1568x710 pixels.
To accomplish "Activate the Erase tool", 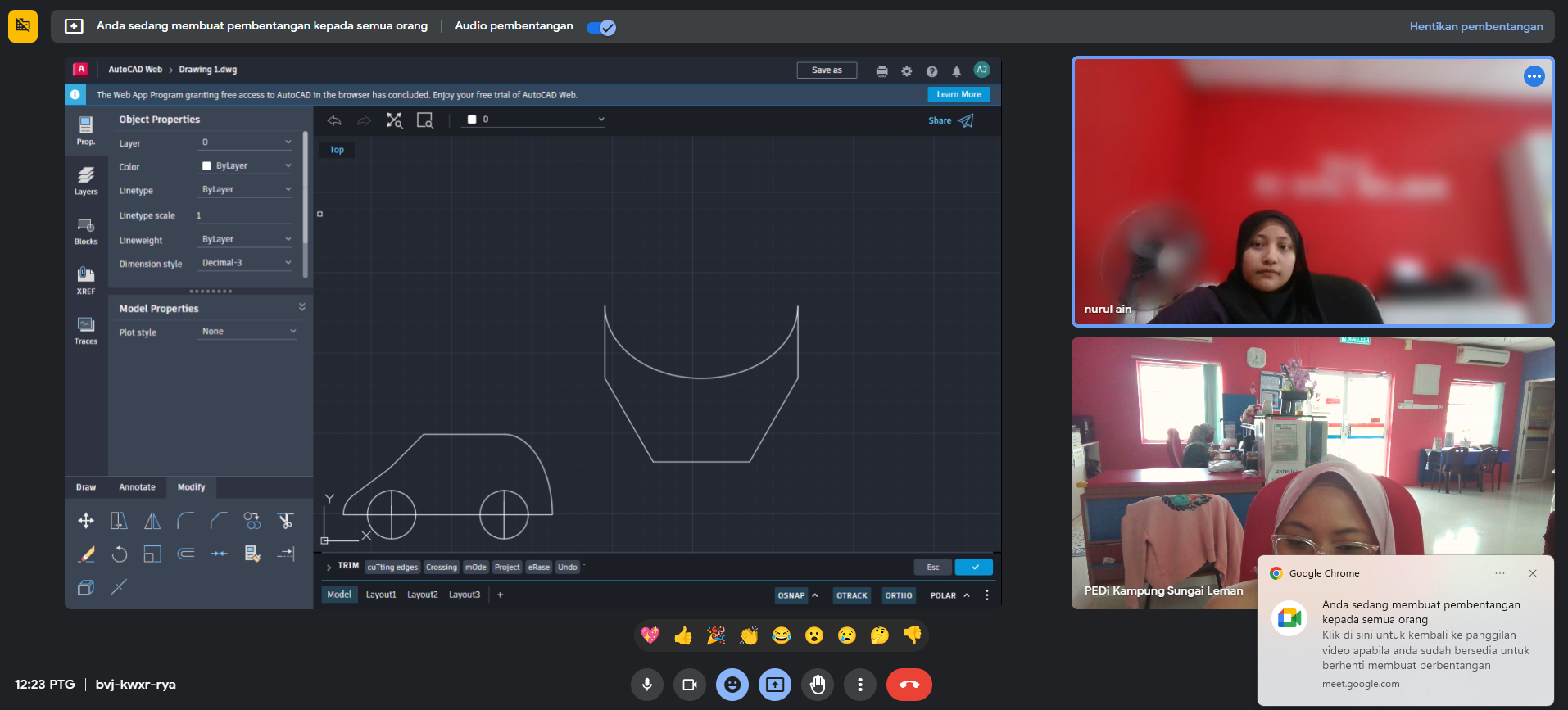I will coord(86,554).
